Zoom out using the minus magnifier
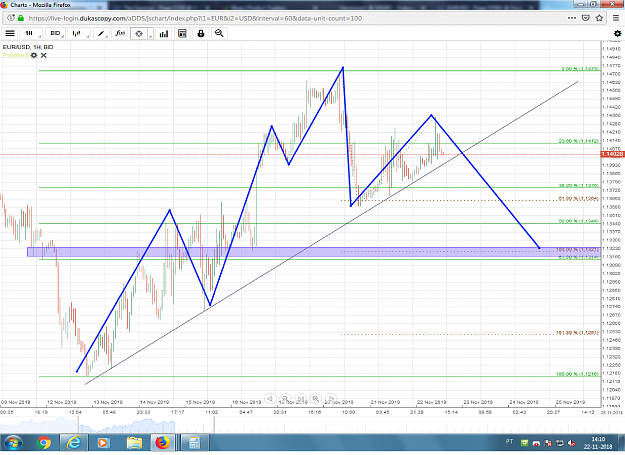The image size is (625, 455). [285, 398]
